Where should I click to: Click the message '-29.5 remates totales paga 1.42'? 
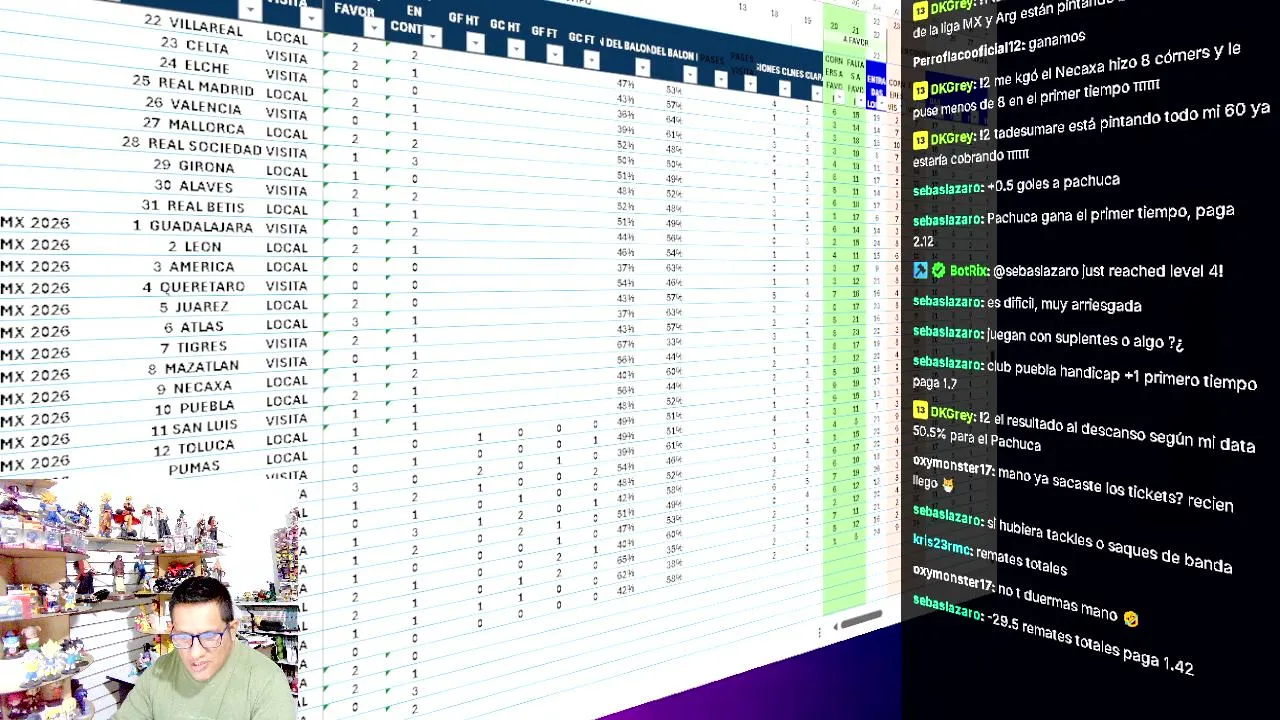pyautogui.click(x=1090, y=648)
